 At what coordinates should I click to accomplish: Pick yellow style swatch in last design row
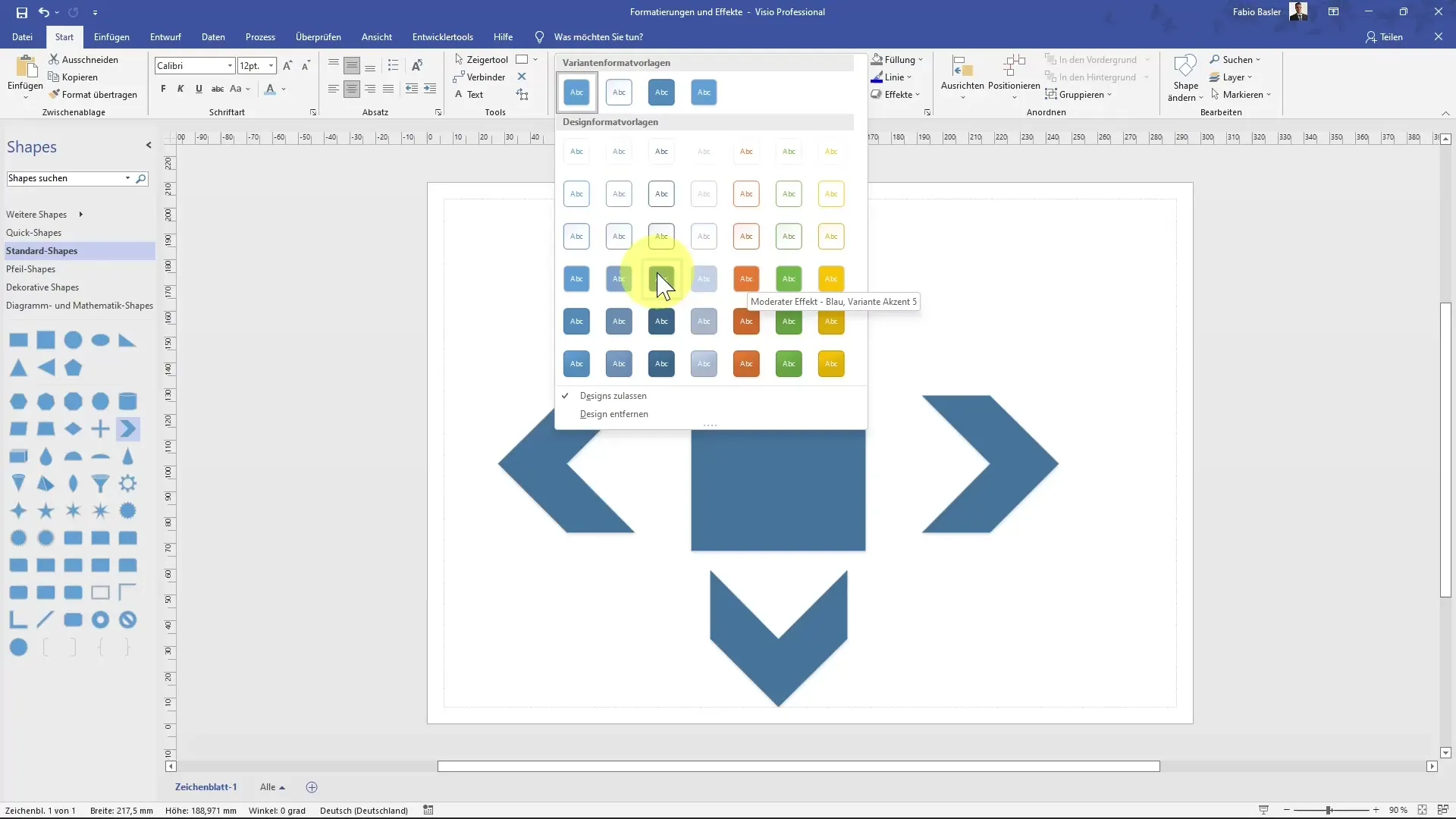831,364
